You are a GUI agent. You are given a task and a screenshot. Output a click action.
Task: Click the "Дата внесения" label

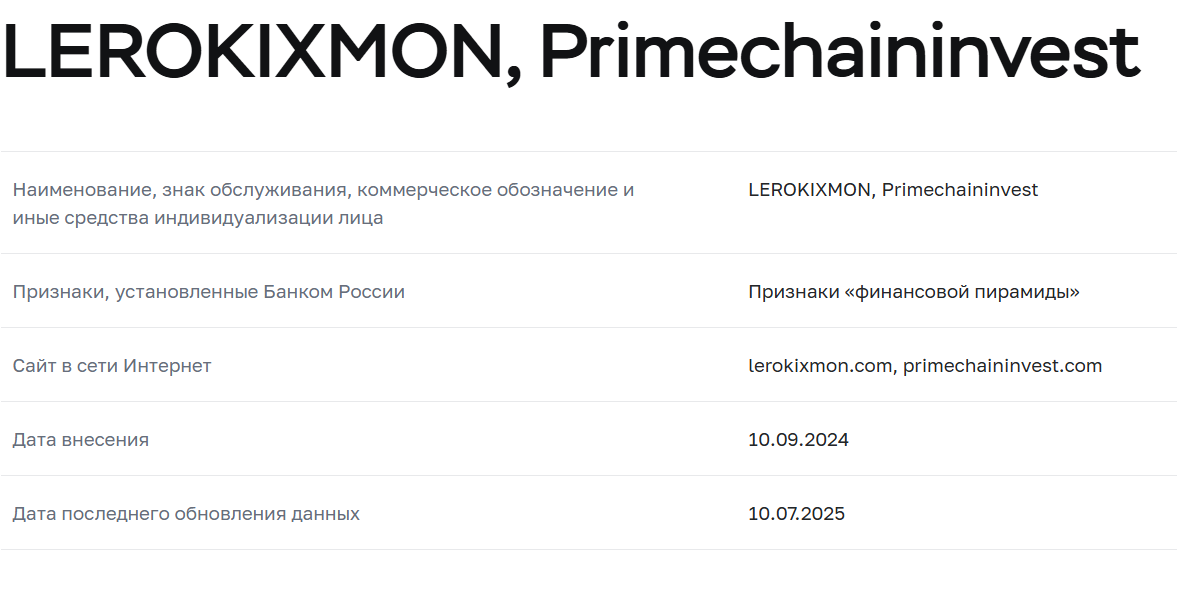tap(81, 440)
